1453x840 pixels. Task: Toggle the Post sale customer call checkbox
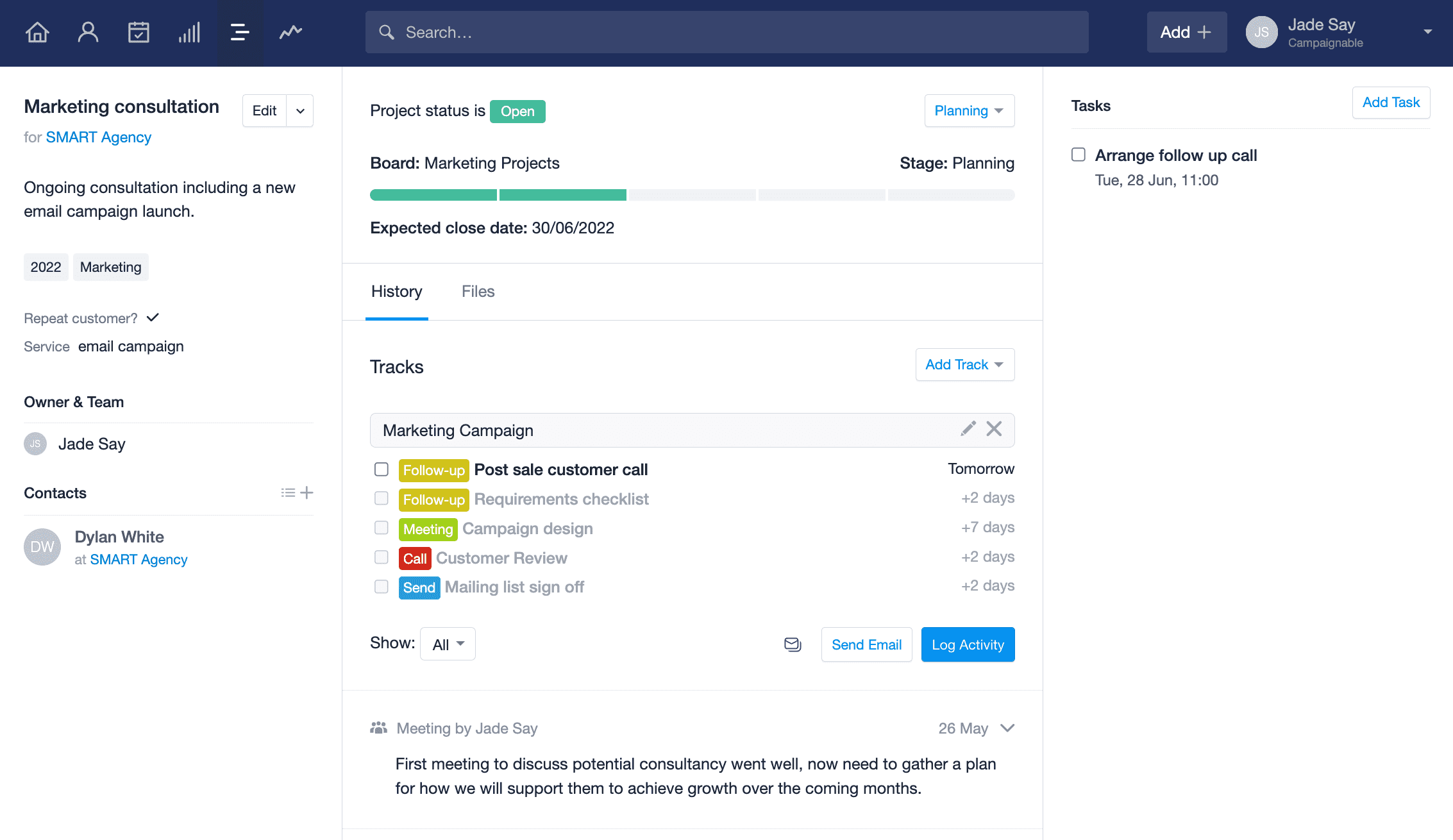tap(381, 469)
